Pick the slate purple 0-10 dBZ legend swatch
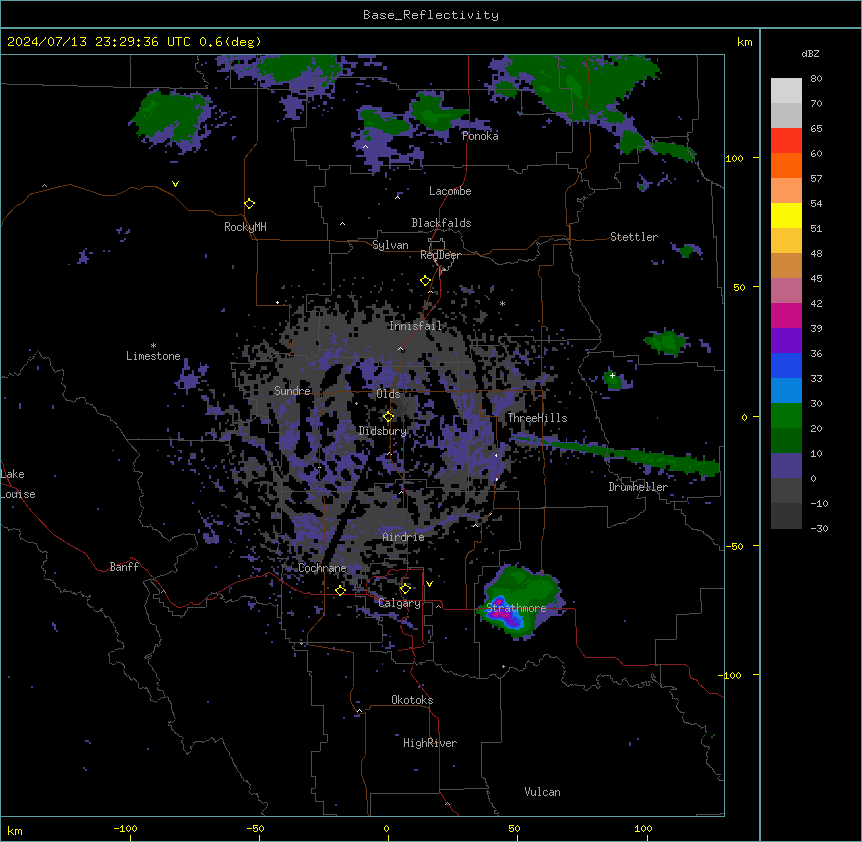862x842 pixels. tap(786, 466)
